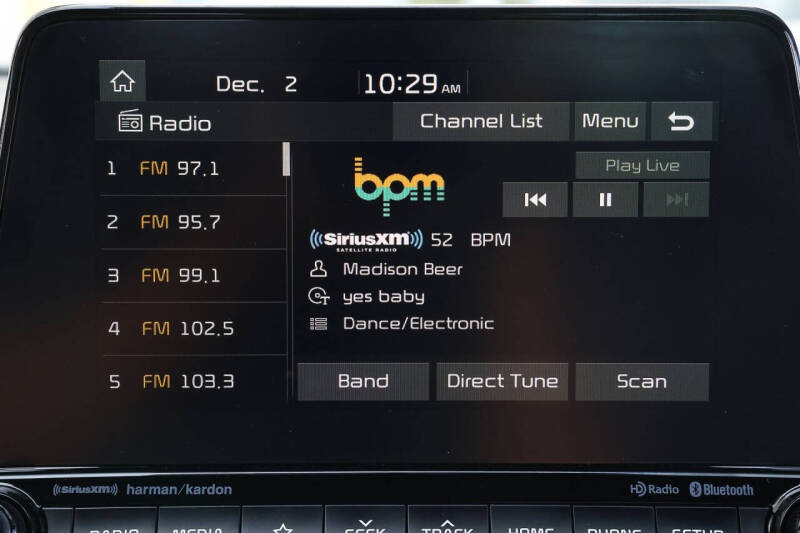Choose preset 2 FM 95.7
This screenshot has height=533, width=800.
coord(190,222)
